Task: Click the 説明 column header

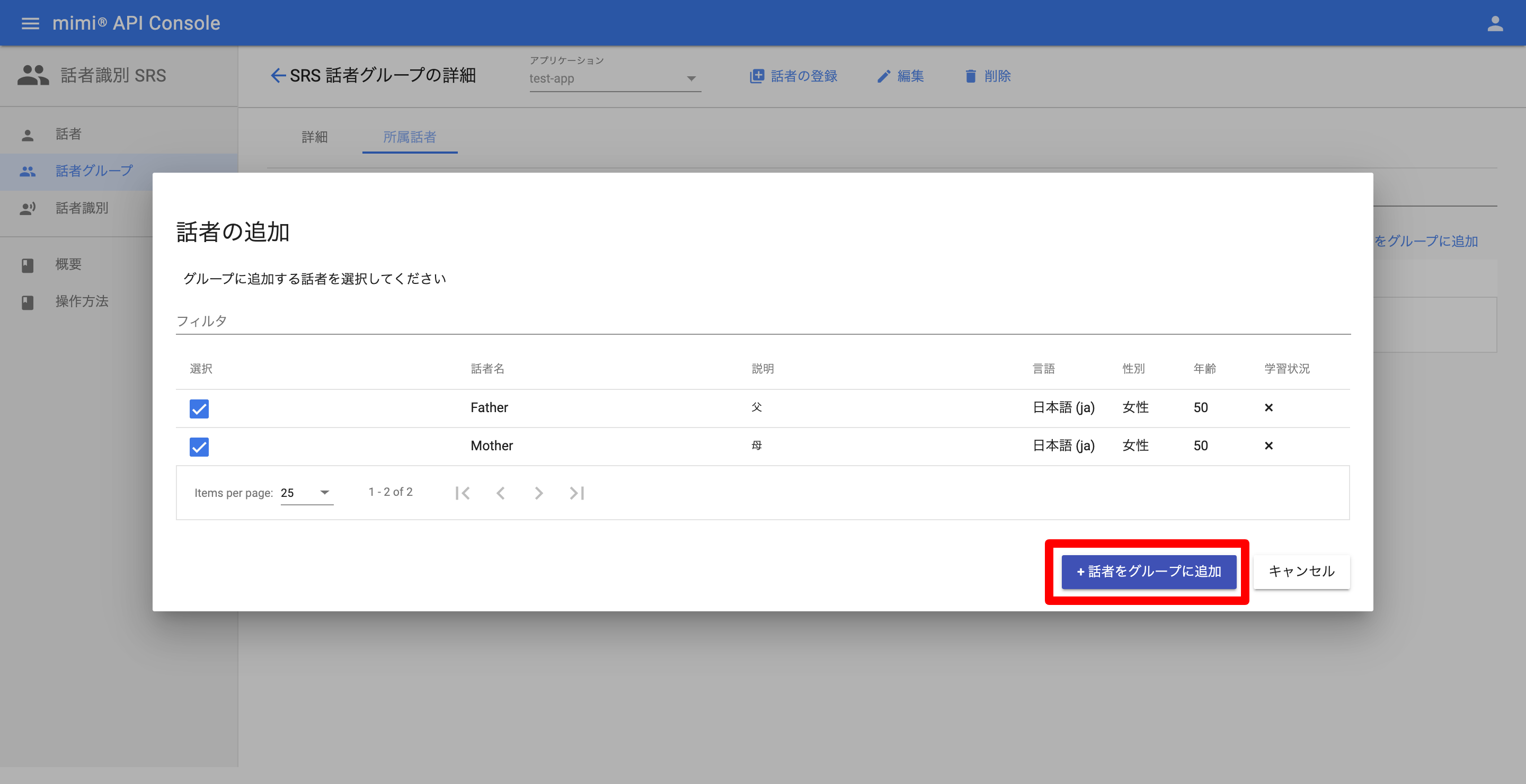Action: [763, 368]
